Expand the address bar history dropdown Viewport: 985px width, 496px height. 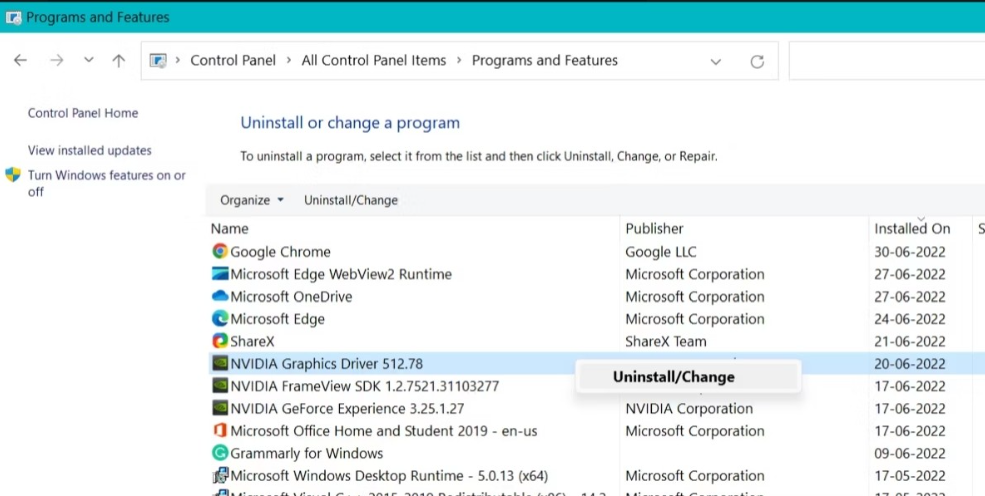[716, 61]
